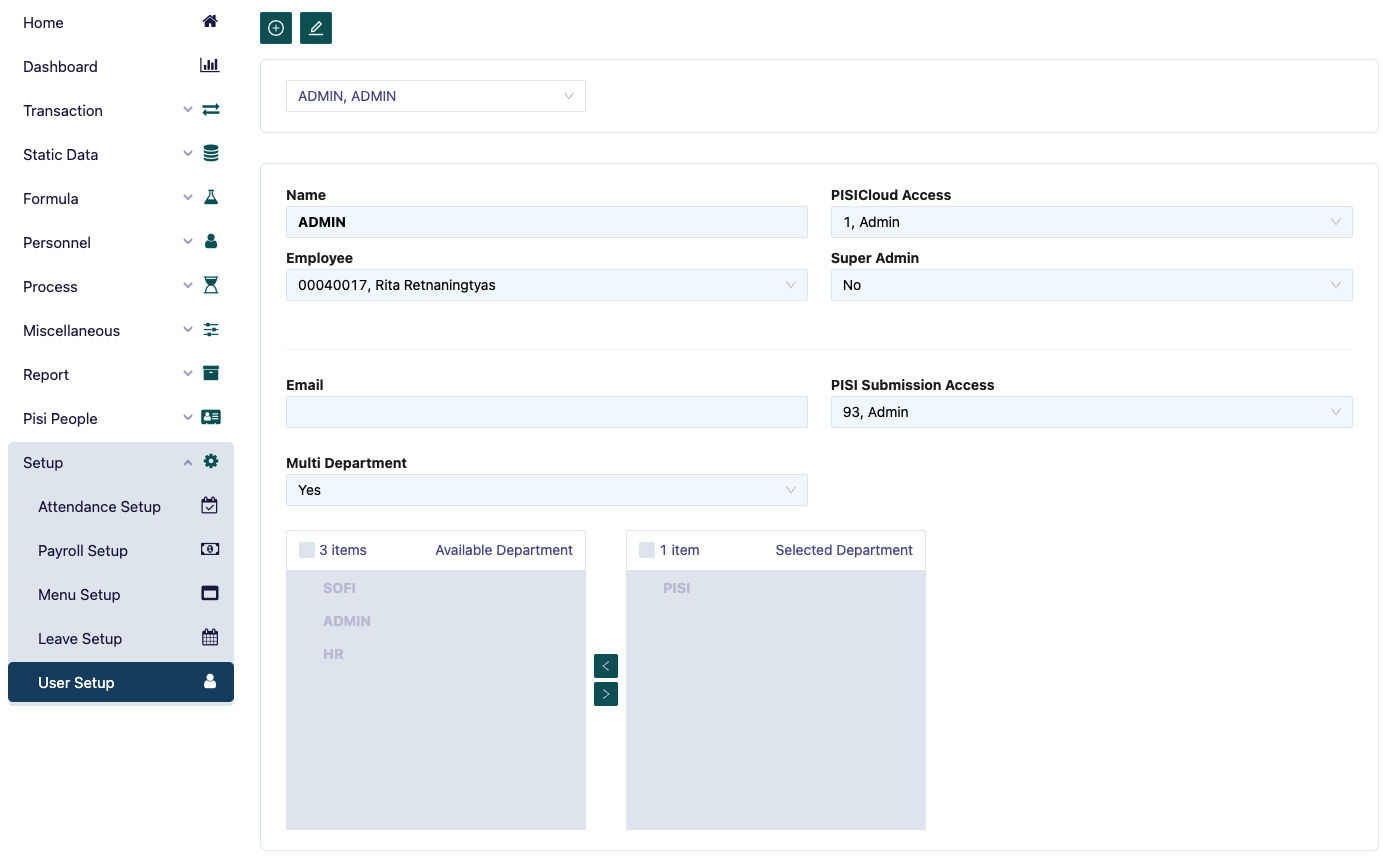Click the right arrow transfer button
Viewport: 1383px width, 857px height.
[605, 693]
